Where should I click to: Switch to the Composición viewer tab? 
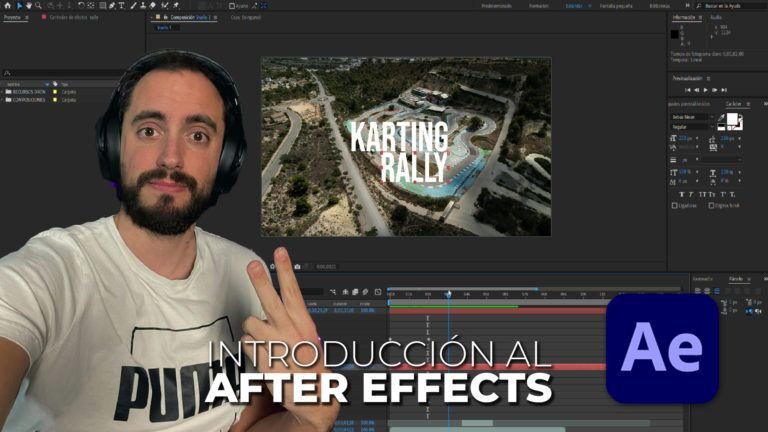click(190, 17)
